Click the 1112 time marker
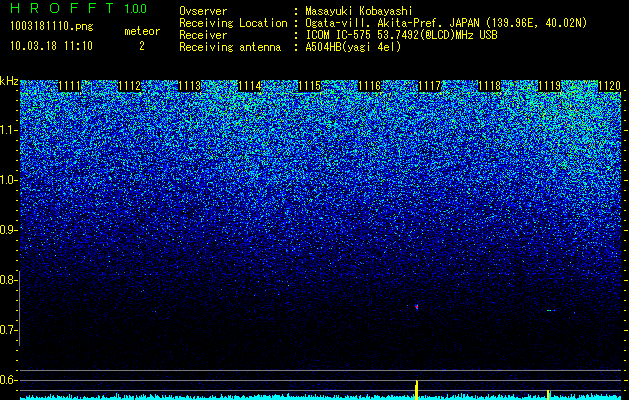The image size is (629, 400). point(130,86)
